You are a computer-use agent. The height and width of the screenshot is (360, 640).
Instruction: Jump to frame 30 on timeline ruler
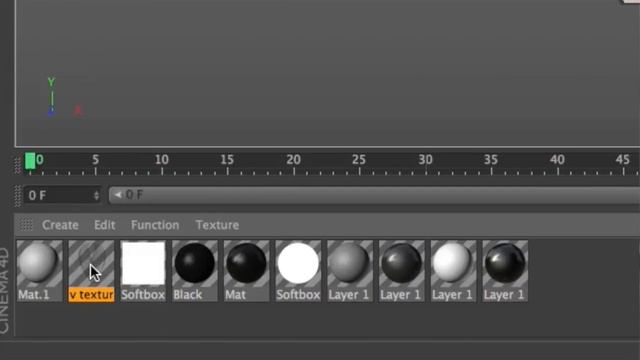(x=425, y=160)
